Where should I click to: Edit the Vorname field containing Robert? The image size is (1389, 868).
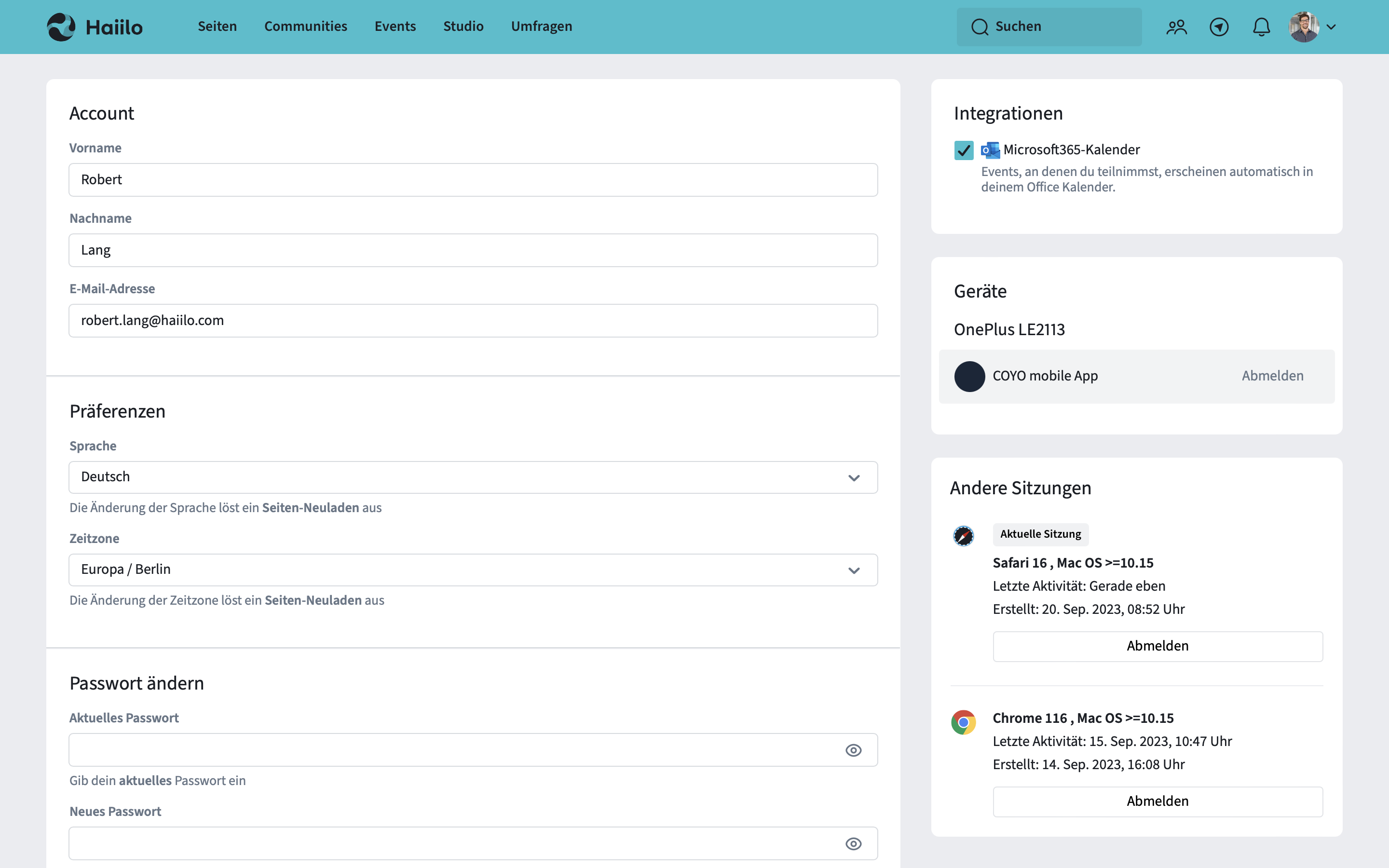click(473, 180)
